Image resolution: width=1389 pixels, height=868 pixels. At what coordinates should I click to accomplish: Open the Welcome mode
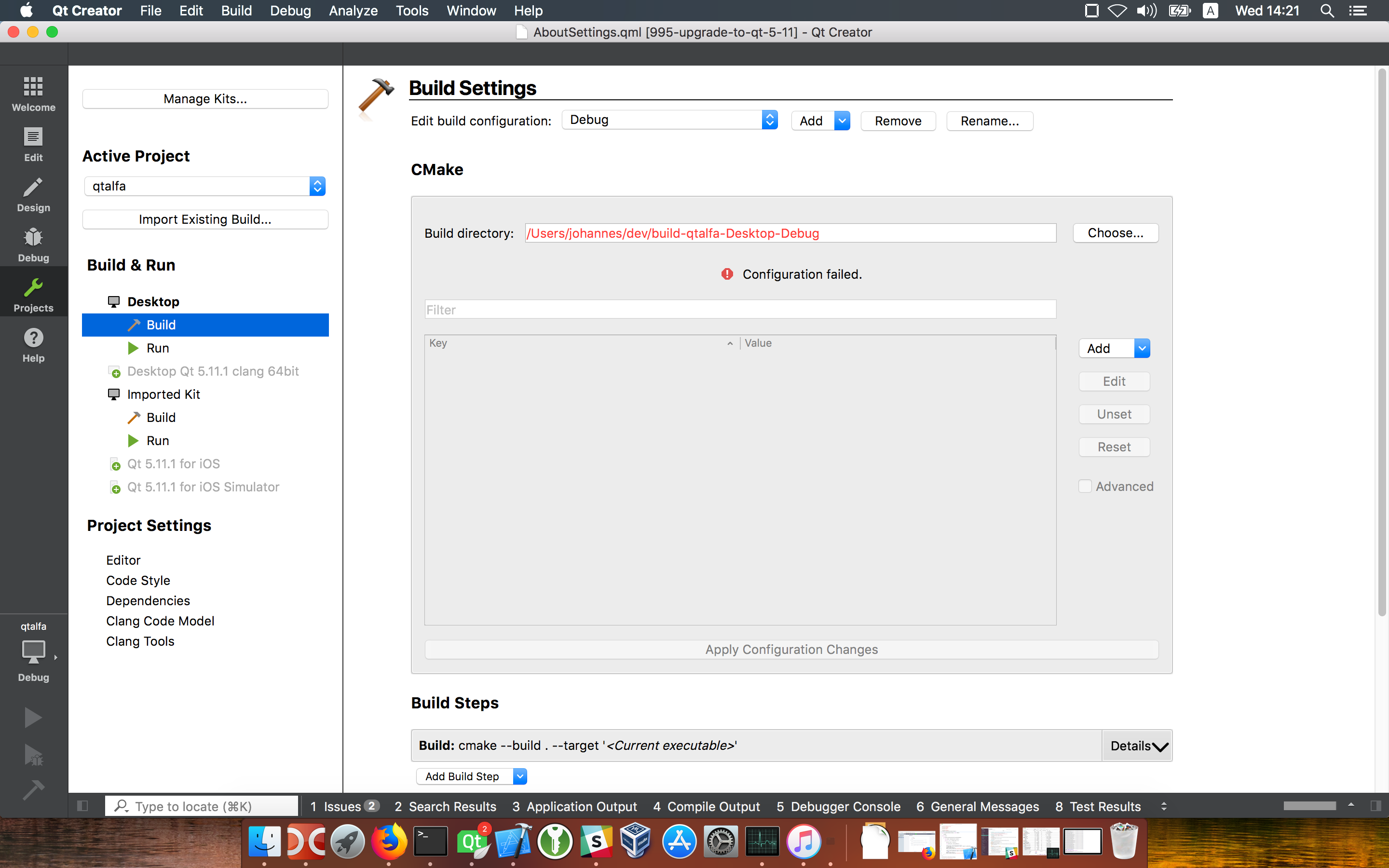tap(33, 94)
